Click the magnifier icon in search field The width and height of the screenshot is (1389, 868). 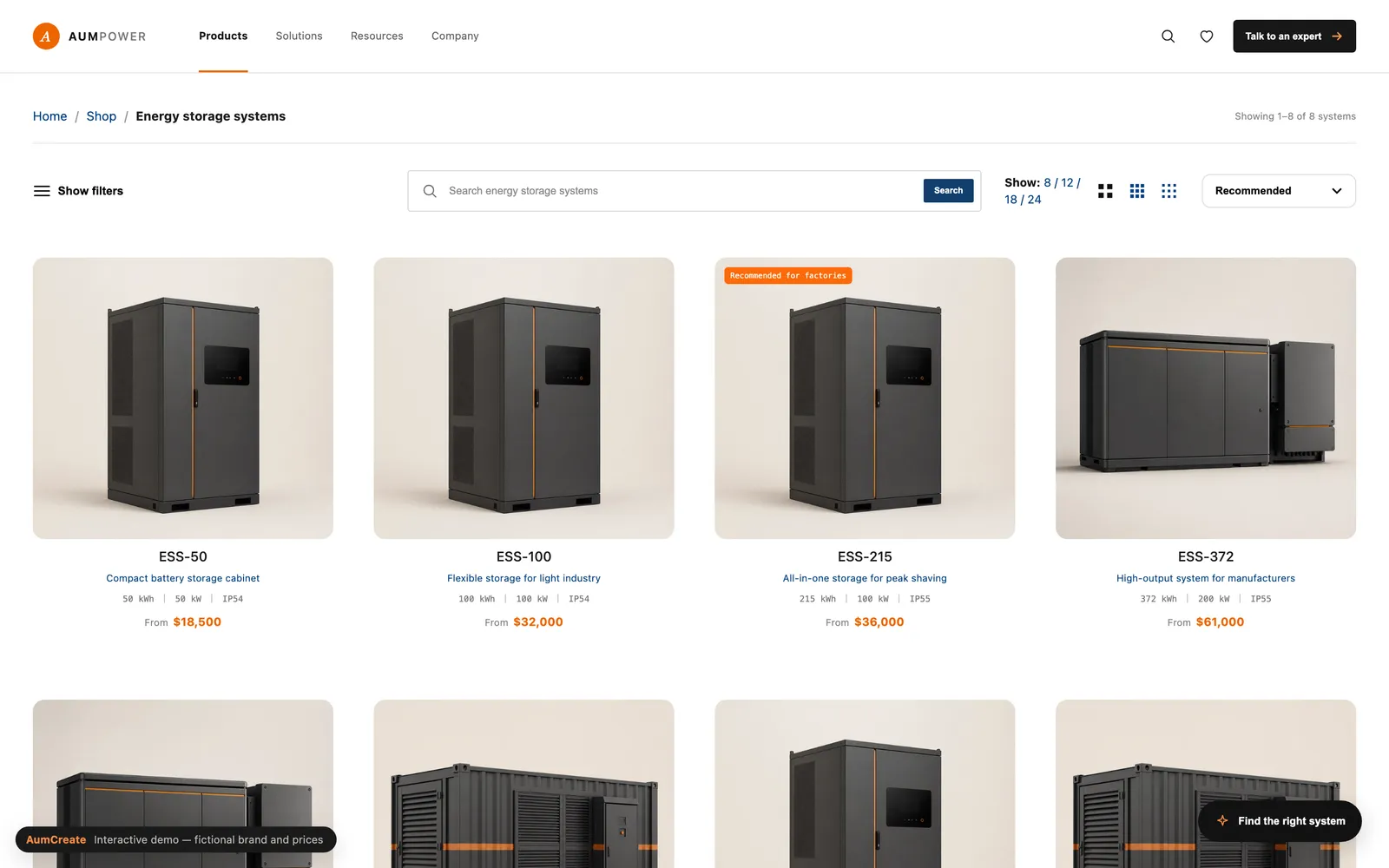point(430,191)
